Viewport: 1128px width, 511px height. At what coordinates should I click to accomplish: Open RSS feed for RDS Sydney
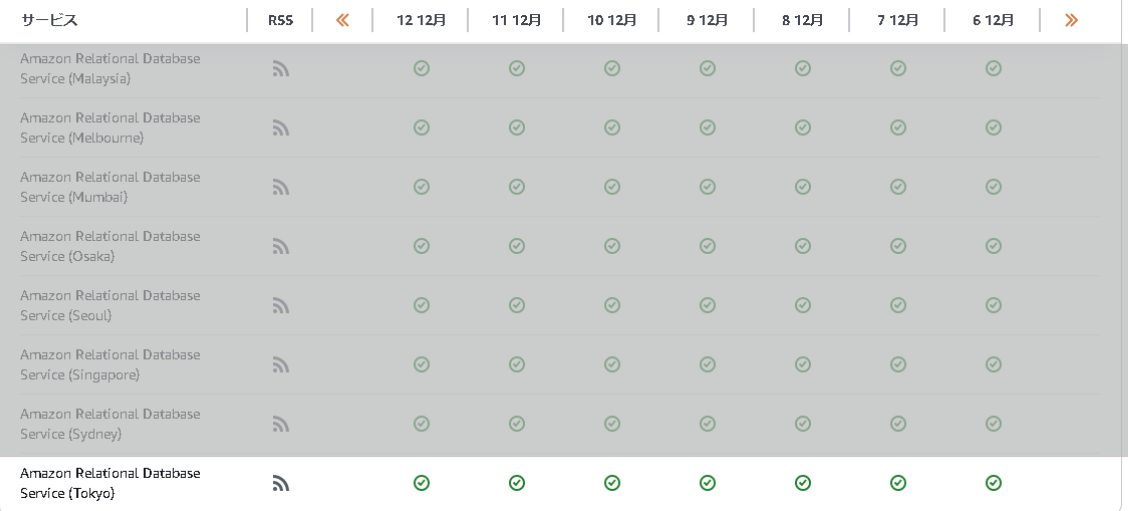point(281,425)
